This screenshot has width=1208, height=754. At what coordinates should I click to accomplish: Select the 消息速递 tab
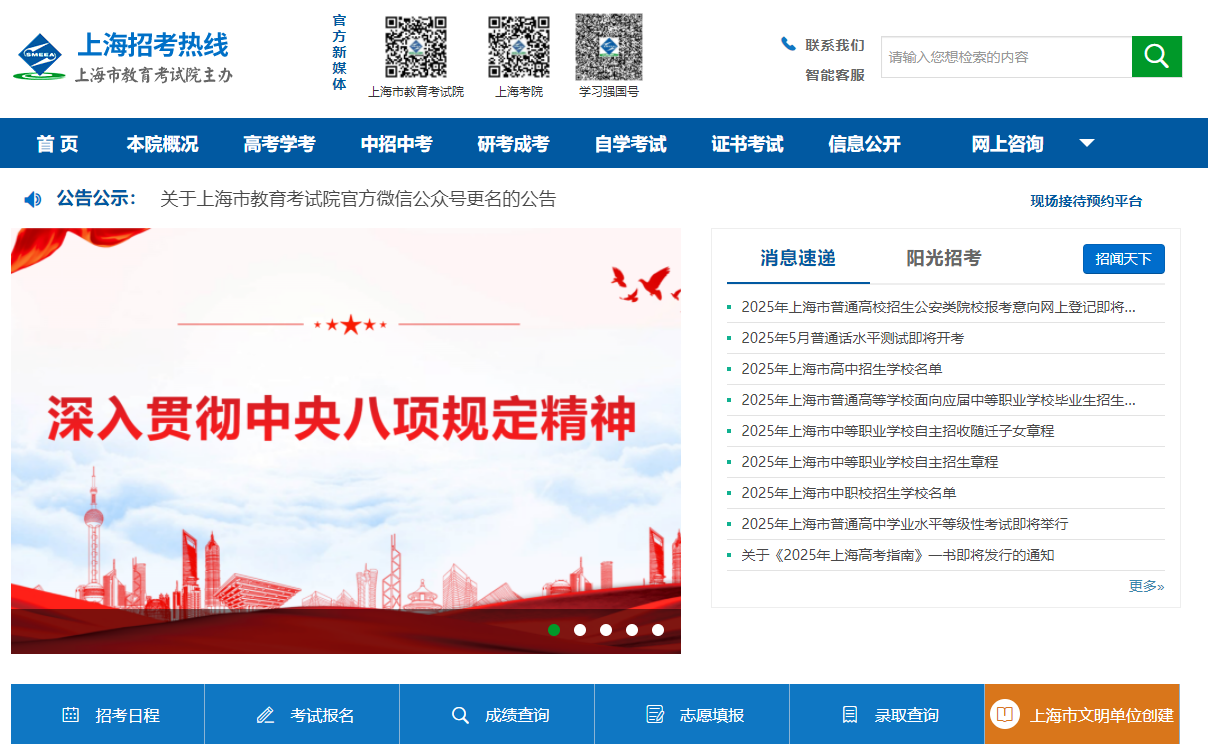[x=798, y=257]
